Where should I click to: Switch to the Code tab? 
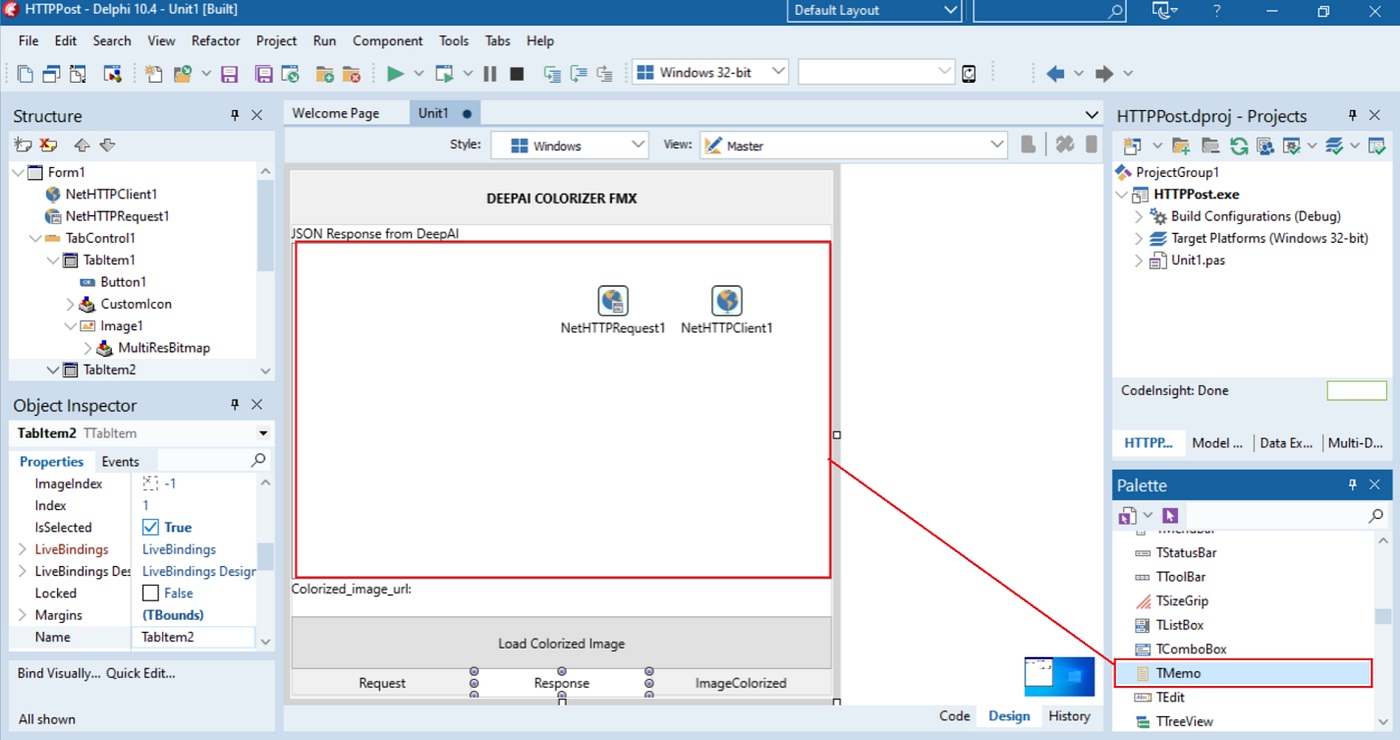point(954,716)
